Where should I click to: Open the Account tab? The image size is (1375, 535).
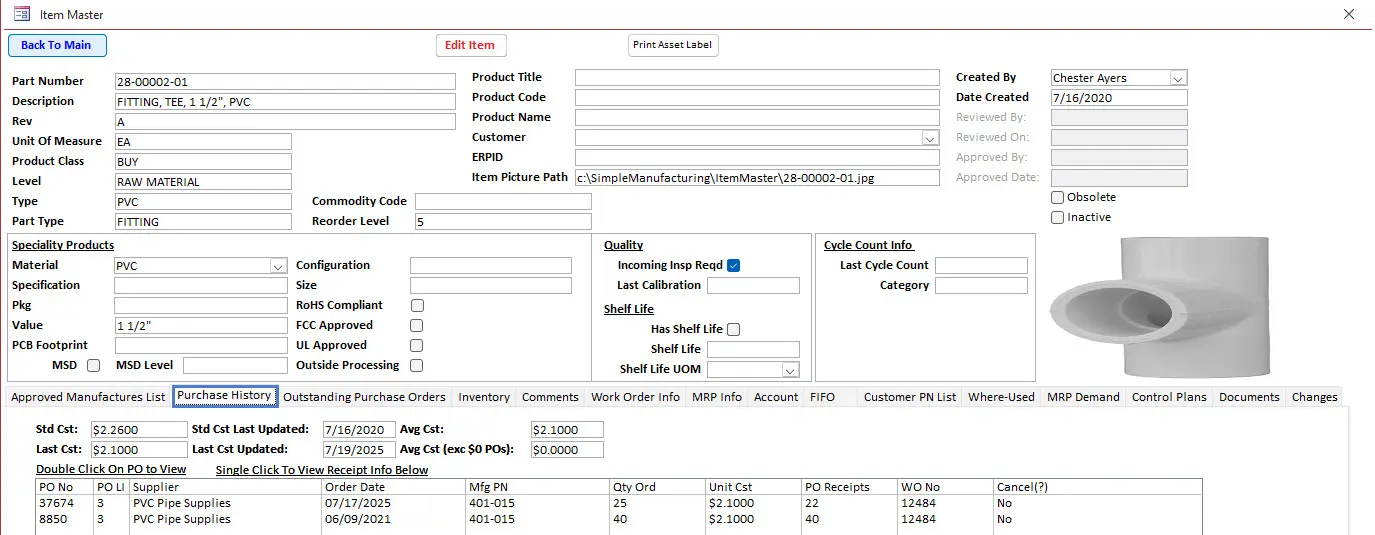(776, 397)
